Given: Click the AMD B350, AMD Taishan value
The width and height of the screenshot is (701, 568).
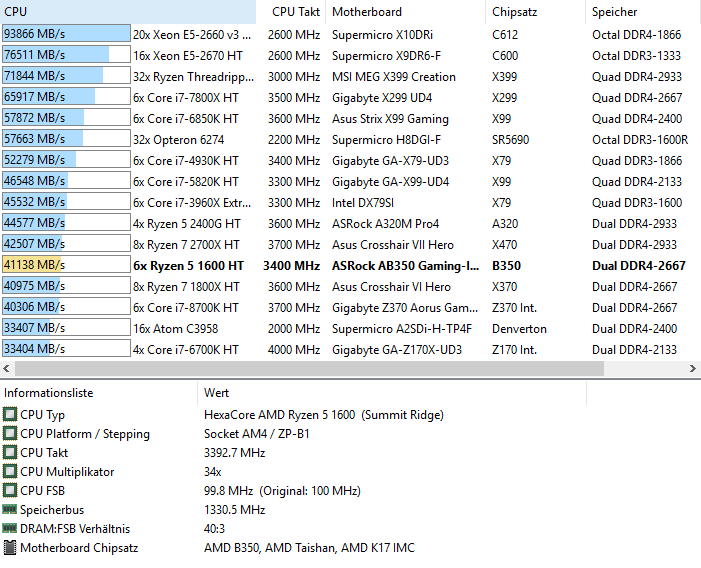Looking at the screenshot, I should 309,547.
